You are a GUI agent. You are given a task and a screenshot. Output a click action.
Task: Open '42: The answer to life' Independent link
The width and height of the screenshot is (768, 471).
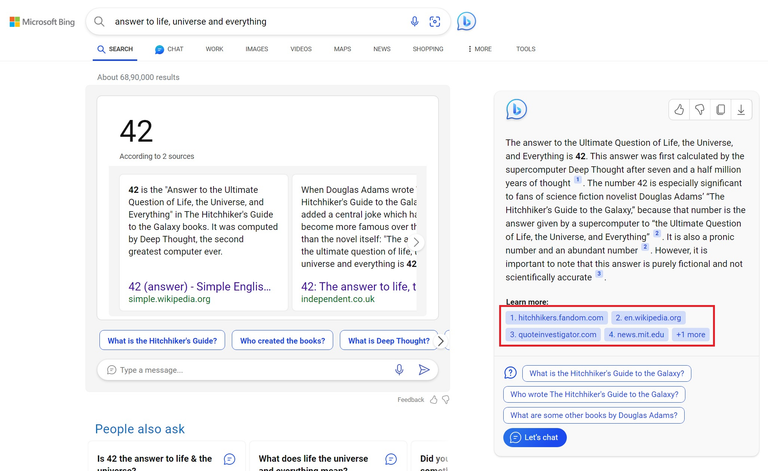pos(359,286)
